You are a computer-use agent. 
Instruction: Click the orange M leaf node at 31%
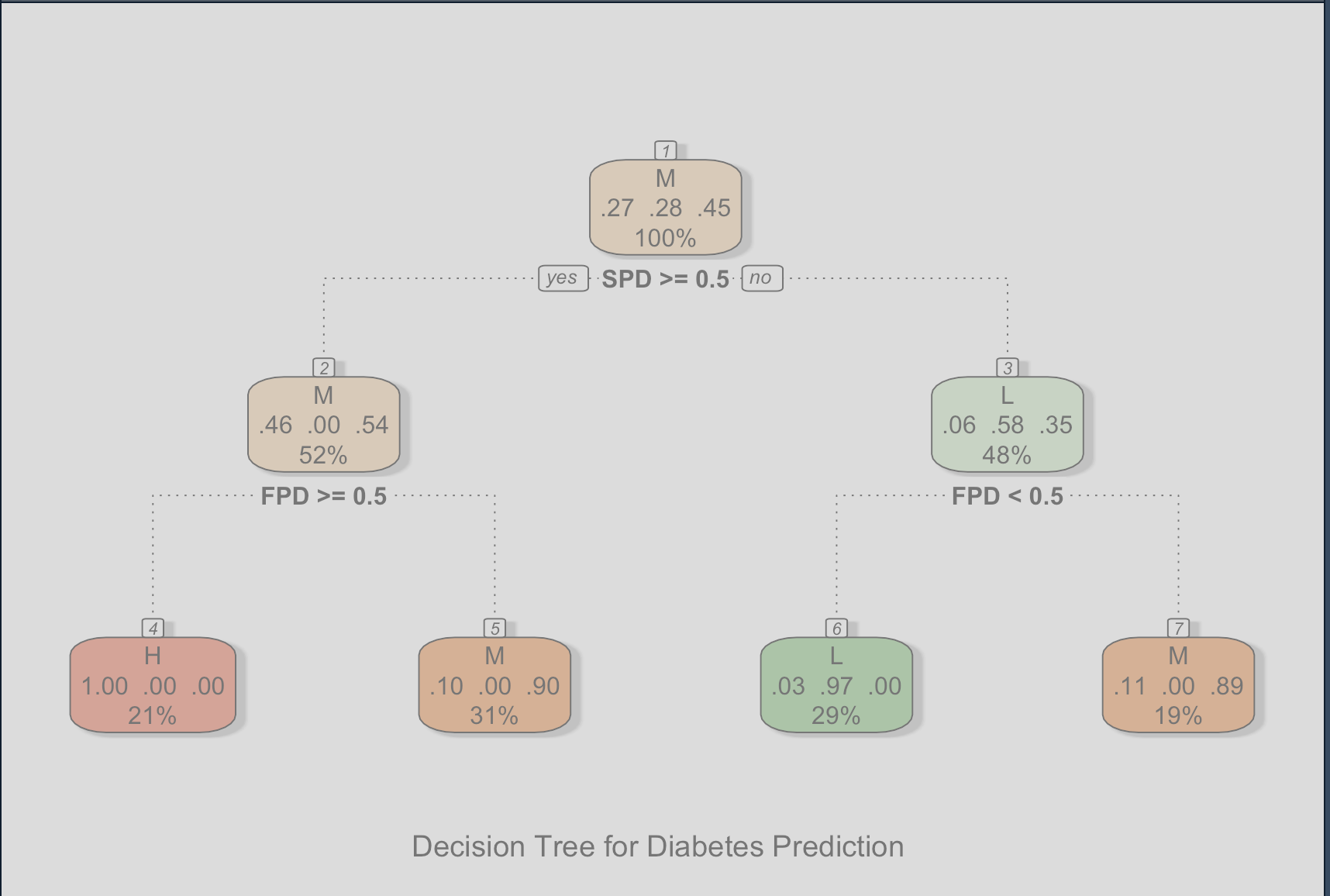(x=494, y=685)
